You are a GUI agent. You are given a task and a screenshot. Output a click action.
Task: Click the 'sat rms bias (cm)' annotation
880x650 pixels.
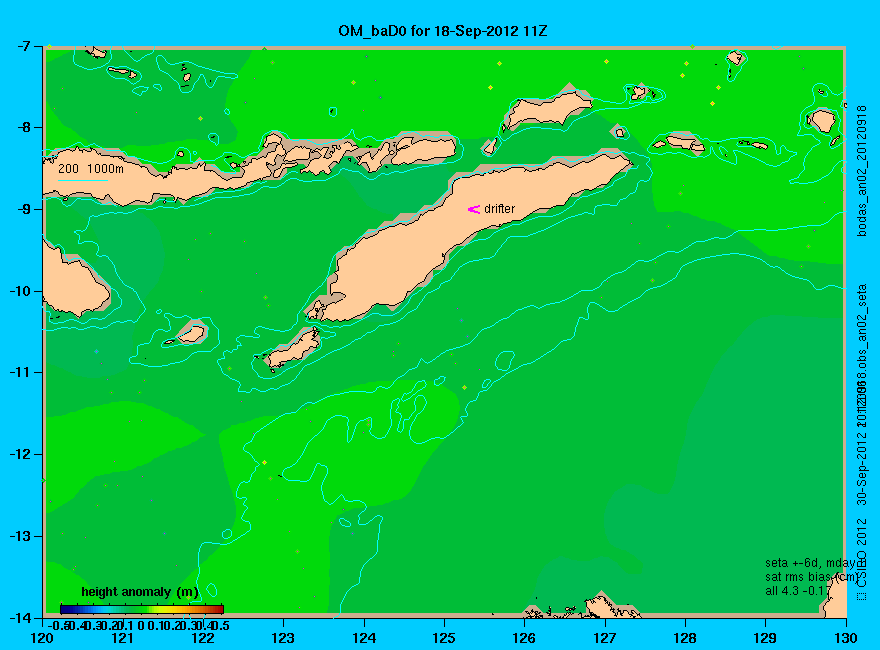(811, 577)
